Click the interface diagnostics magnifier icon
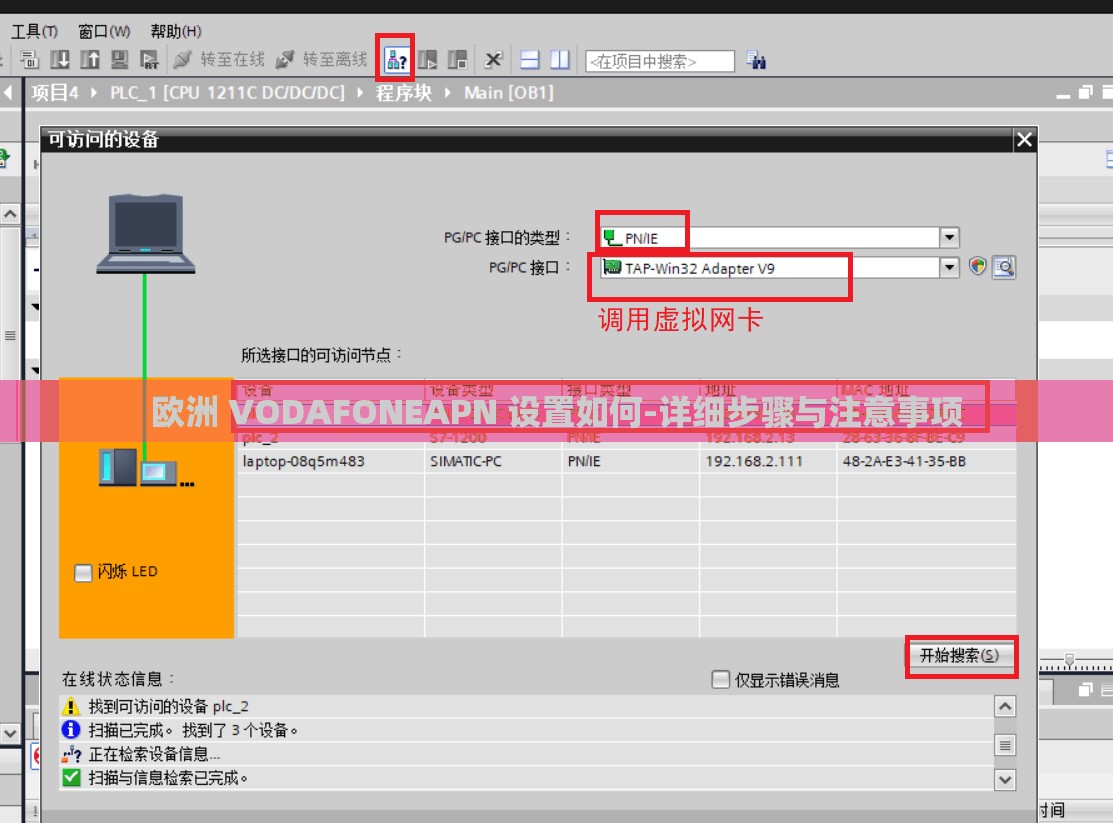Screen dimensions: 1113x823 1004,267
